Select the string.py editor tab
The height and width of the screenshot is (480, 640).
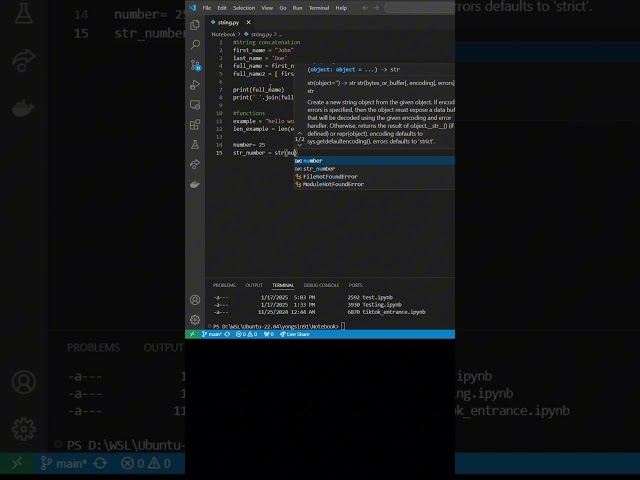[229, 22]
